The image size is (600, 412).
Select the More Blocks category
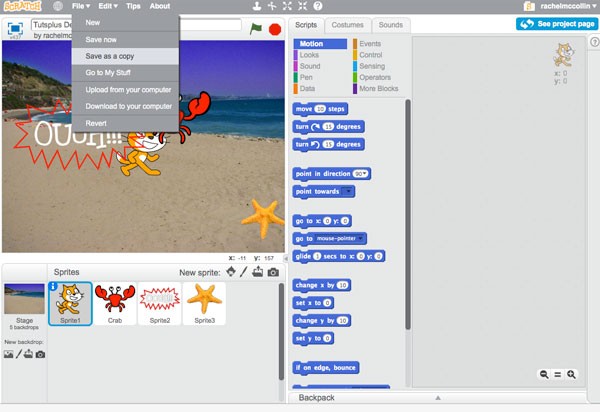click(x=379, y=88)
